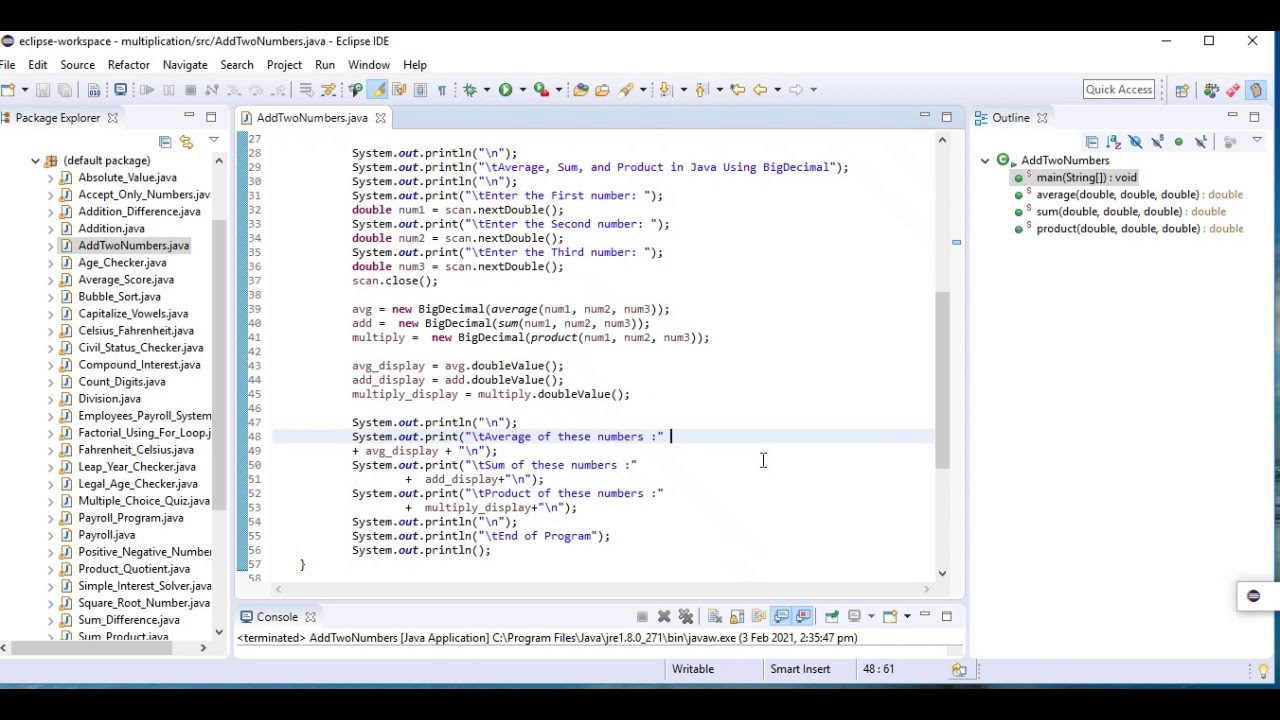This screenshot has height=720, width=1280.
Task: Click the Quick Access field
Action: click(x=1119, y=89)
